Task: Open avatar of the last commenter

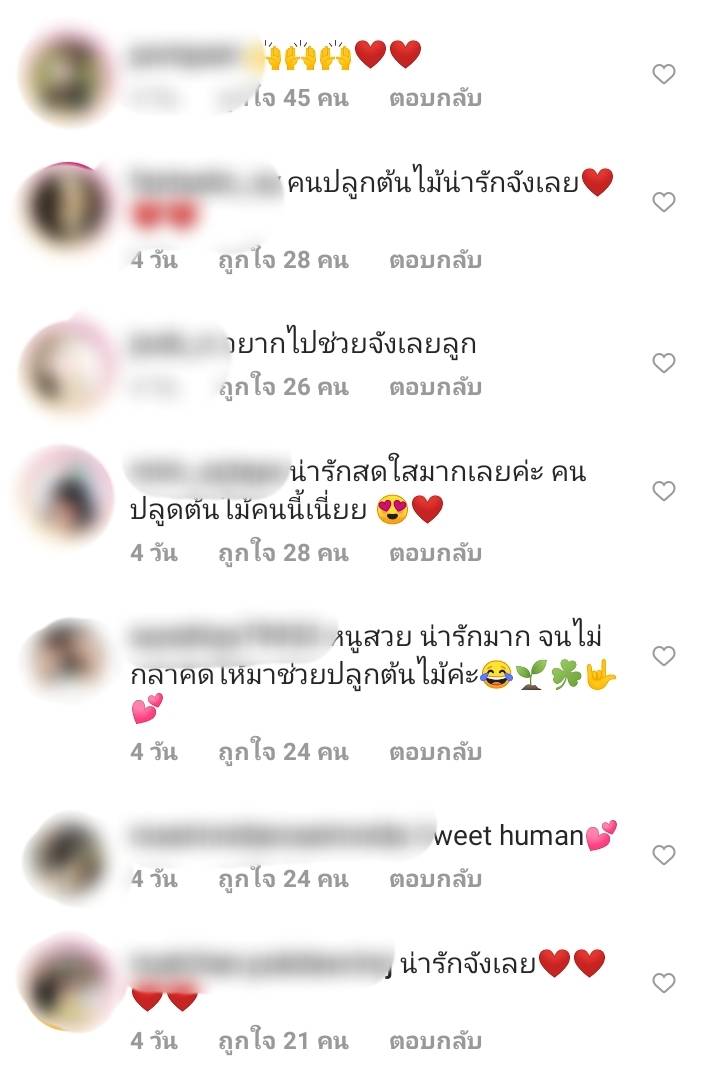Action: coord(66,984)
